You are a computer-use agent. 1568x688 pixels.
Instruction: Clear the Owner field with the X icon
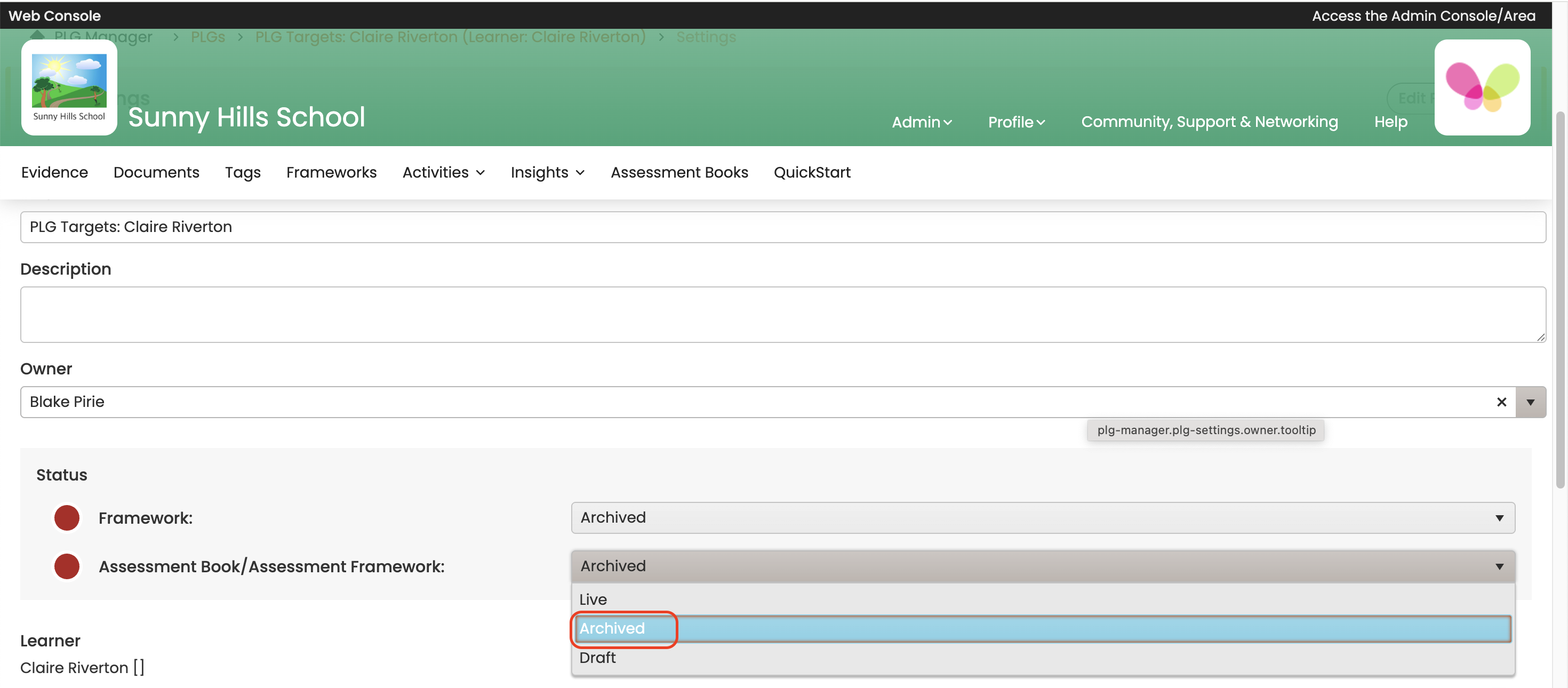point(1501,402)
